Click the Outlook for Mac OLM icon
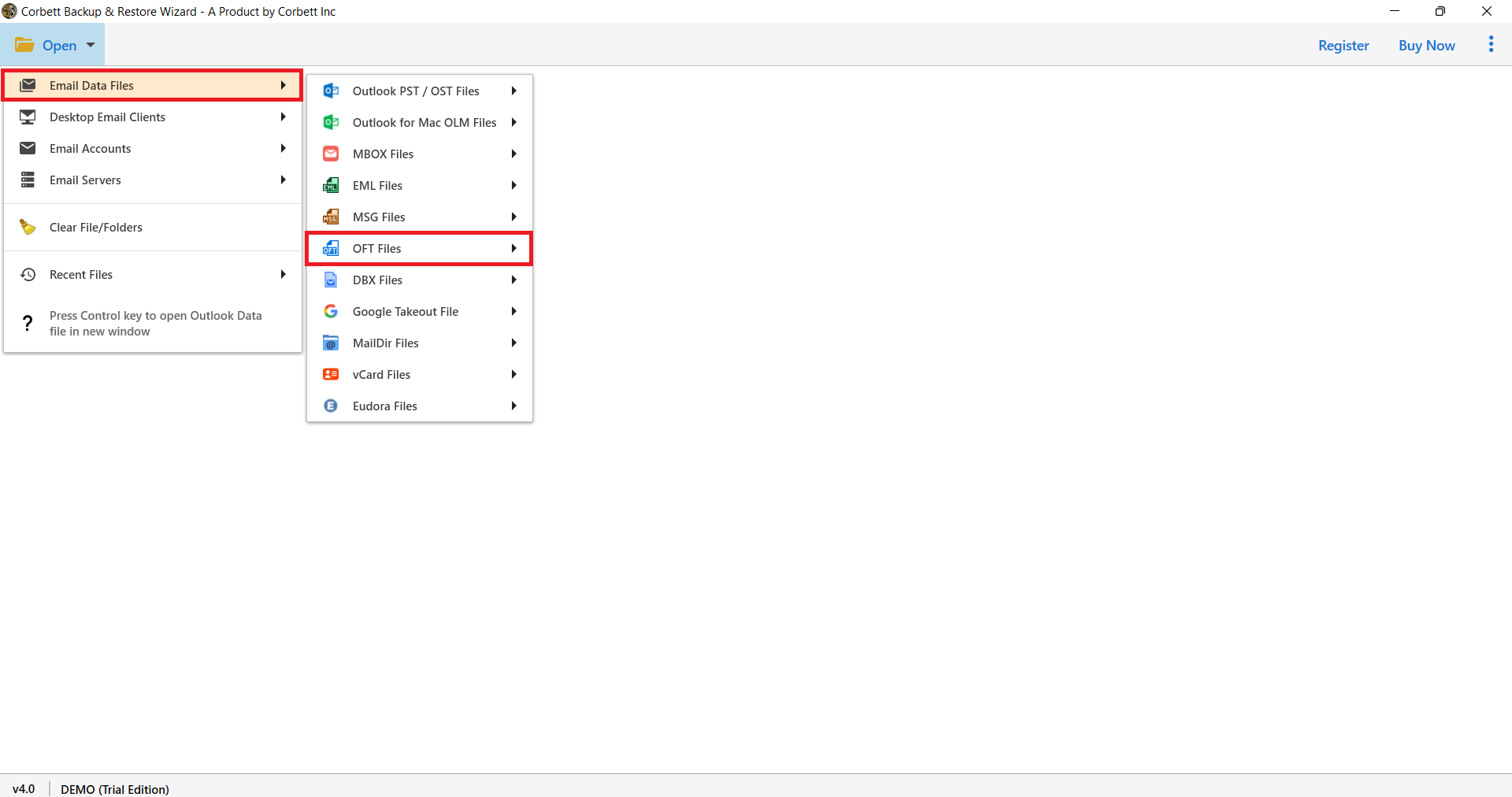This screenshot has height=797, width=1512. click(x=331, y=122)
